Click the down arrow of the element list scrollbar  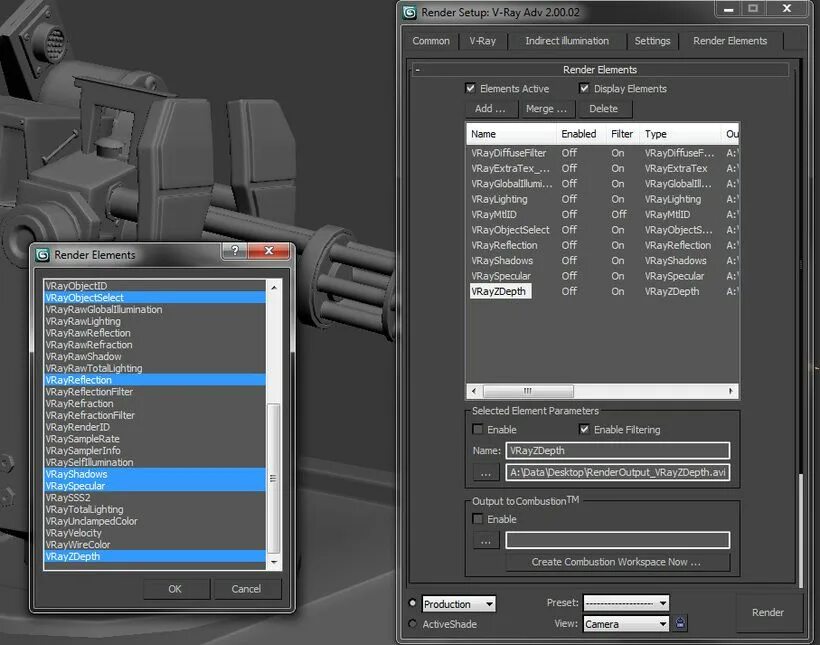pyautogui.click(x=274, y=562)
